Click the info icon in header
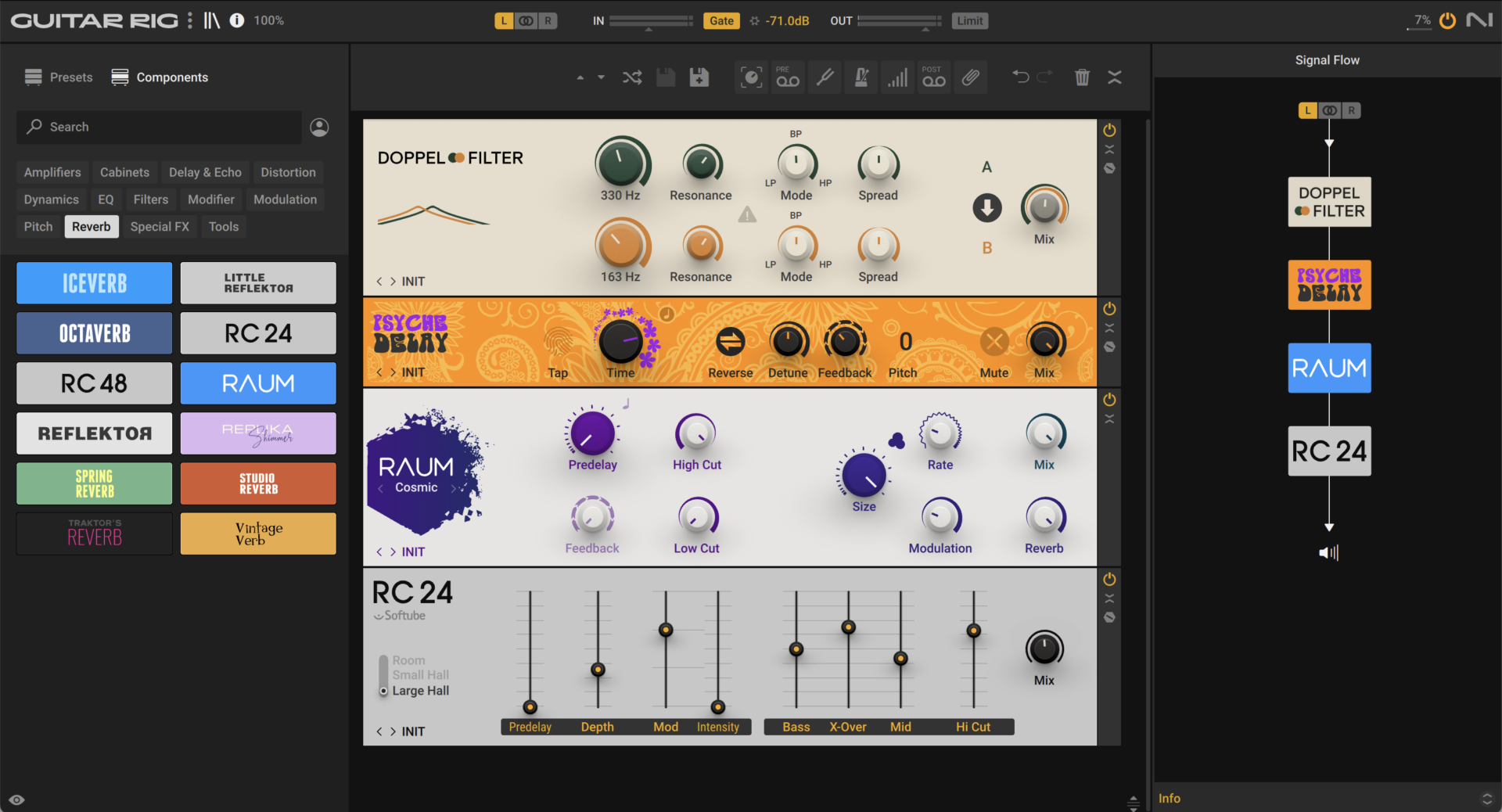The image size is (1502, 812). [236, 20]
